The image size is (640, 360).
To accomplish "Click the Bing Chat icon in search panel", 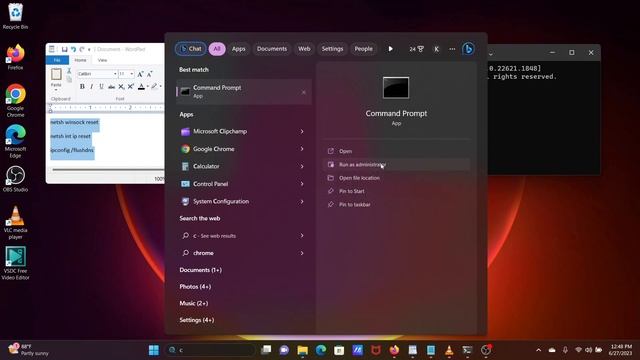I will point(468,49).
